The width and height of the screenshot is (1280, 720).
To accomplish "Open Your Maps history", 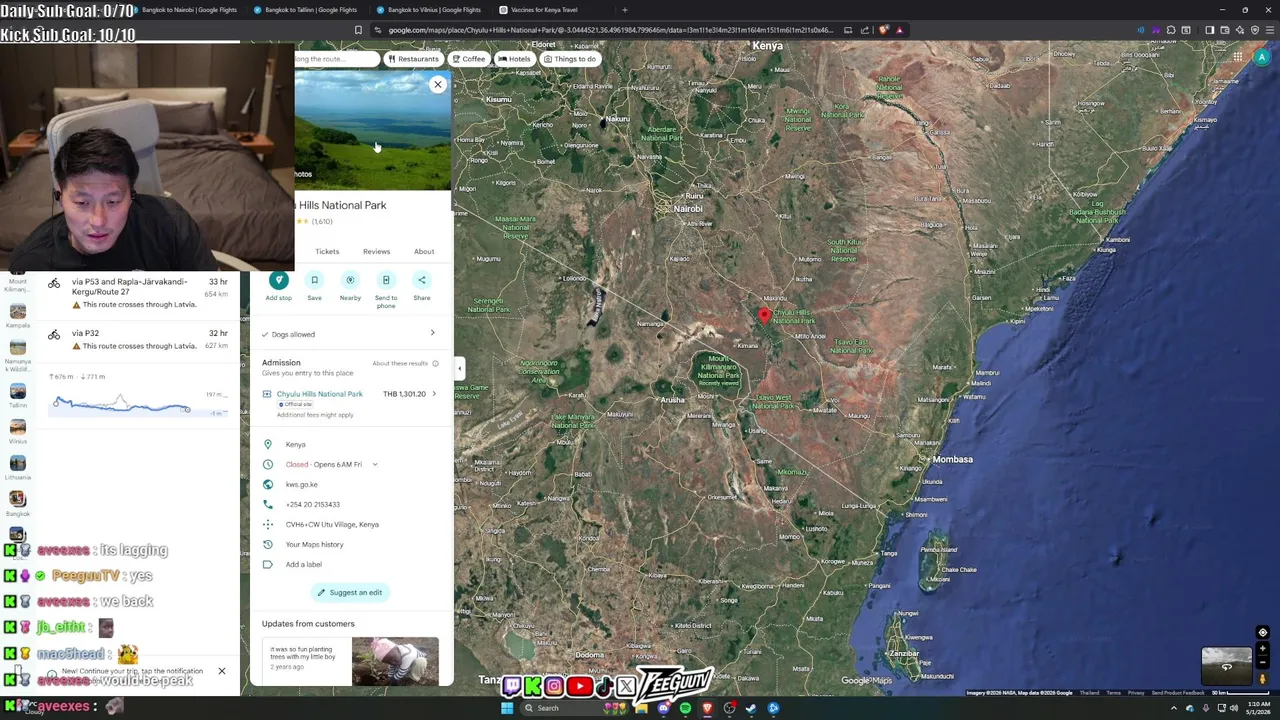I will point(314,544).
